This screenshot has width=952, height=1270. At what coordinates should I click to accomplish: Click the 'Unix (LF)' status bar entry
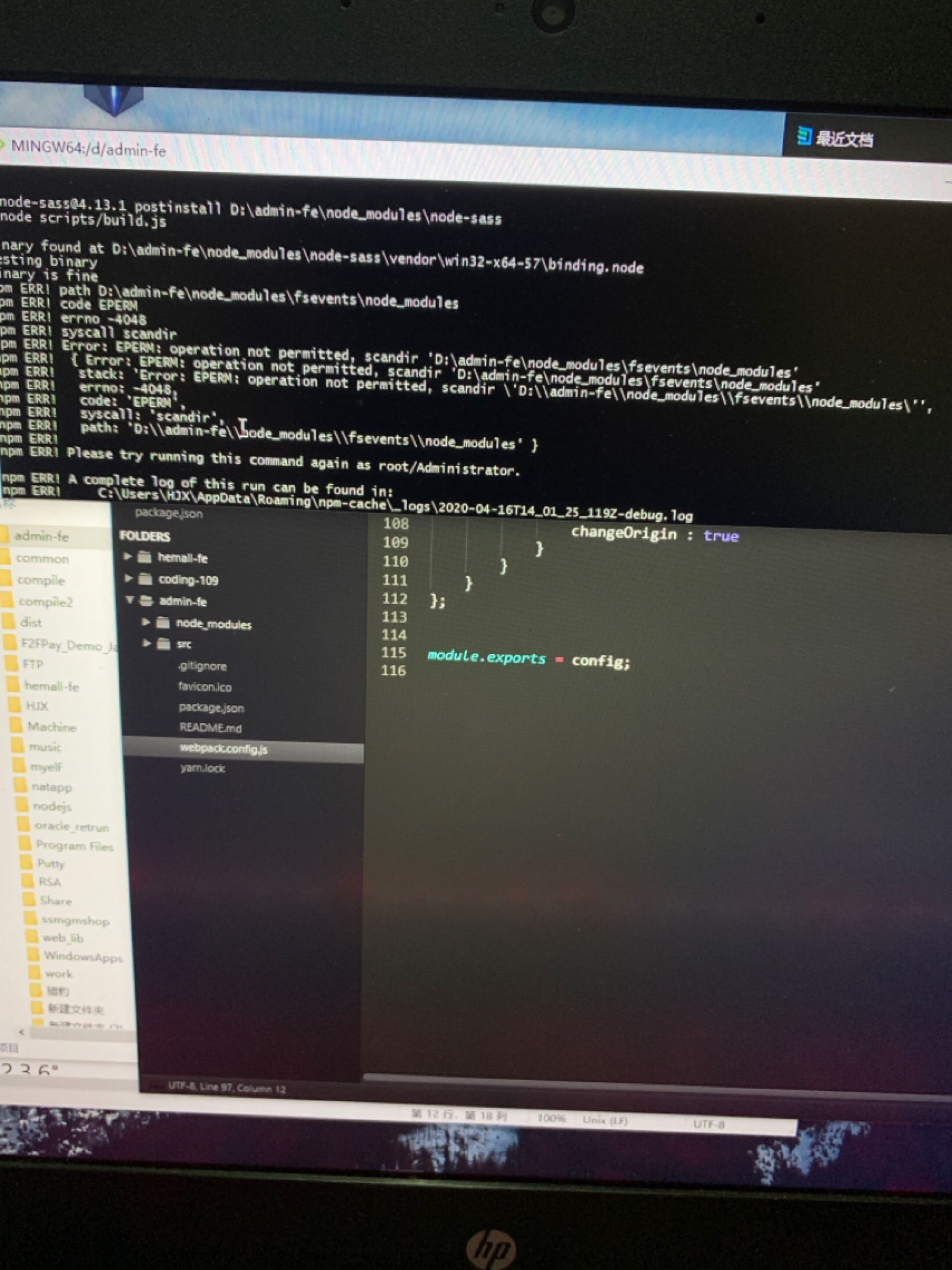point(605,1120)
